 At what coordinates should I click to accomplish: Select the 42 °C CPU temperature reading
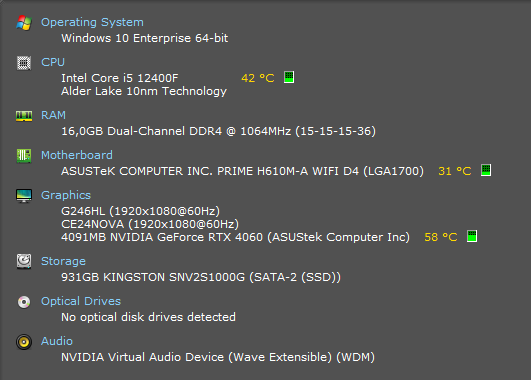click(258, 78)
